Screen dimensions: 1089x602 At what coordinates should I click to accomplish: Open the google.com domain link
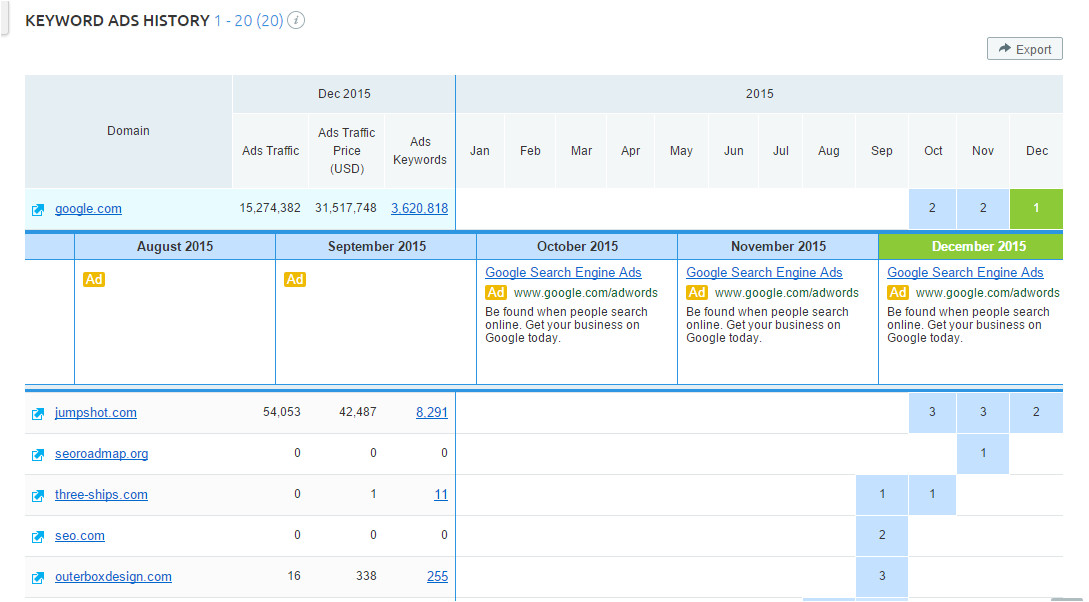pos(88,209)
